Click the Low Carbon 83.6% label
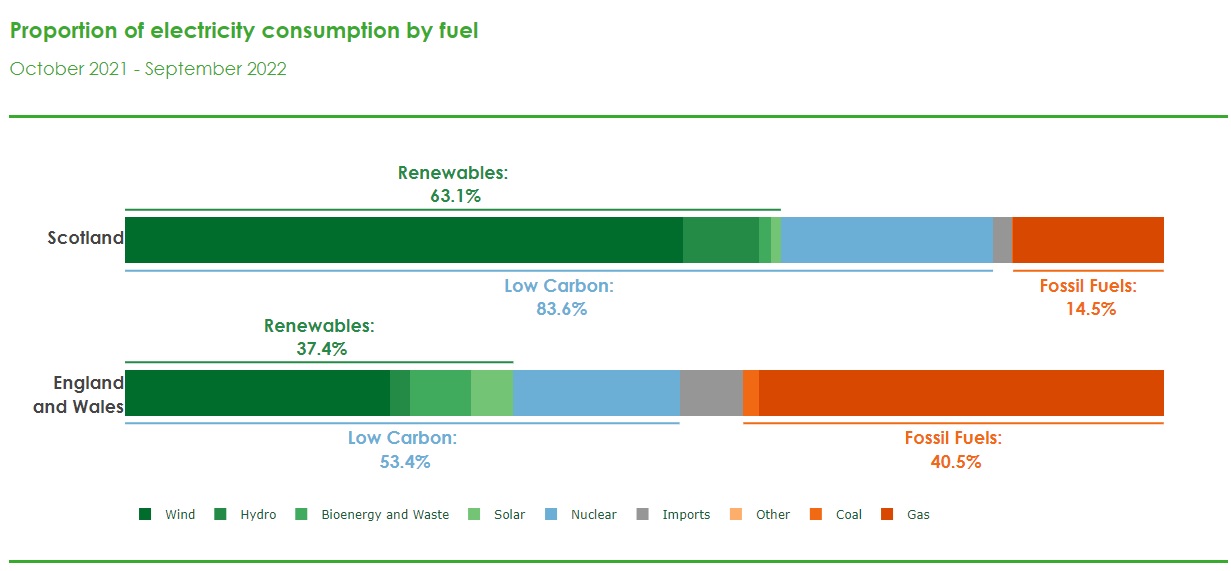This screenshot has width=1231, height=571. pyautogui.click(x=560, y=297)
